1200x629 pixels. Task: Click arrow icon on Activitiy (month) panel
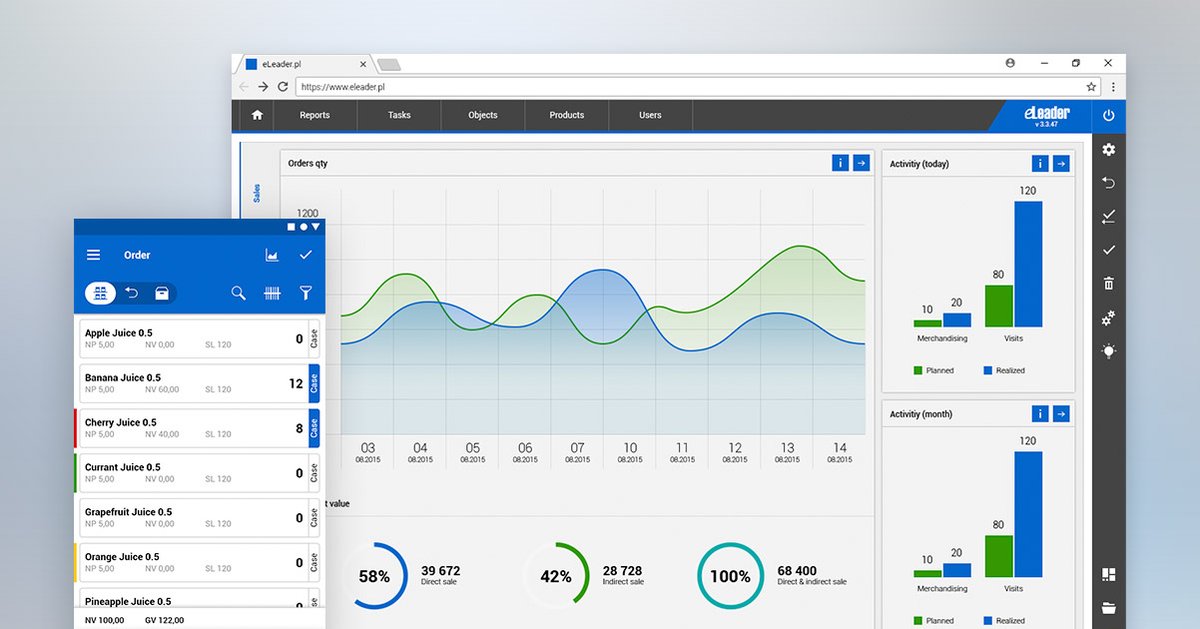click(x=1061, y=414)
